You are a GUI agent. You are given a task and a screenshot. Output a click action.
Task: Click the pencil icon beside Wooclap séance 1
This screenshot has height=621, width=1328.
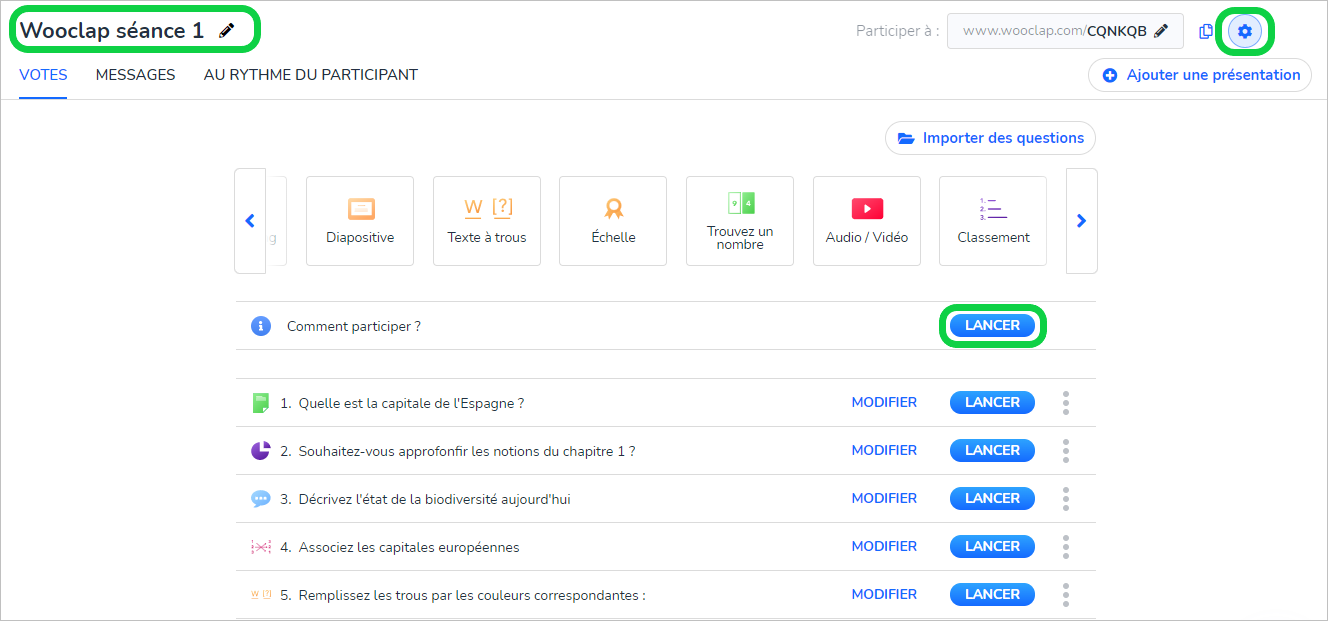pyautogui.click(x=227, y=31)
